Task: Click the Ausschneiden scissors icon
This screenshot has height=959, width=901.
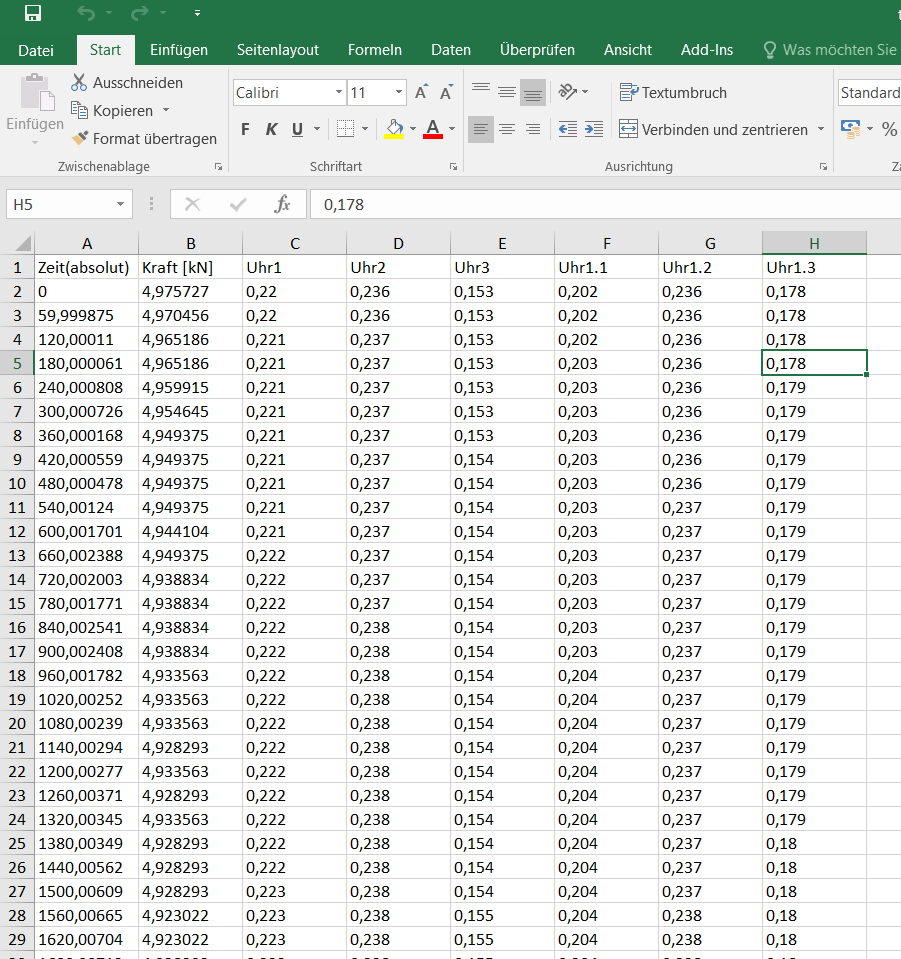Action: [80, 83]
